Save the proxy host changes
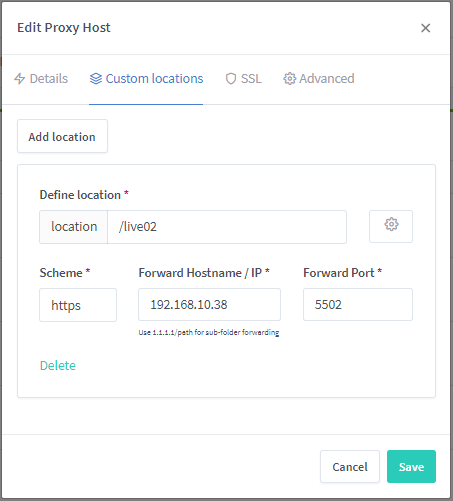The image size is (453, 501). click(x=411, y=467)
